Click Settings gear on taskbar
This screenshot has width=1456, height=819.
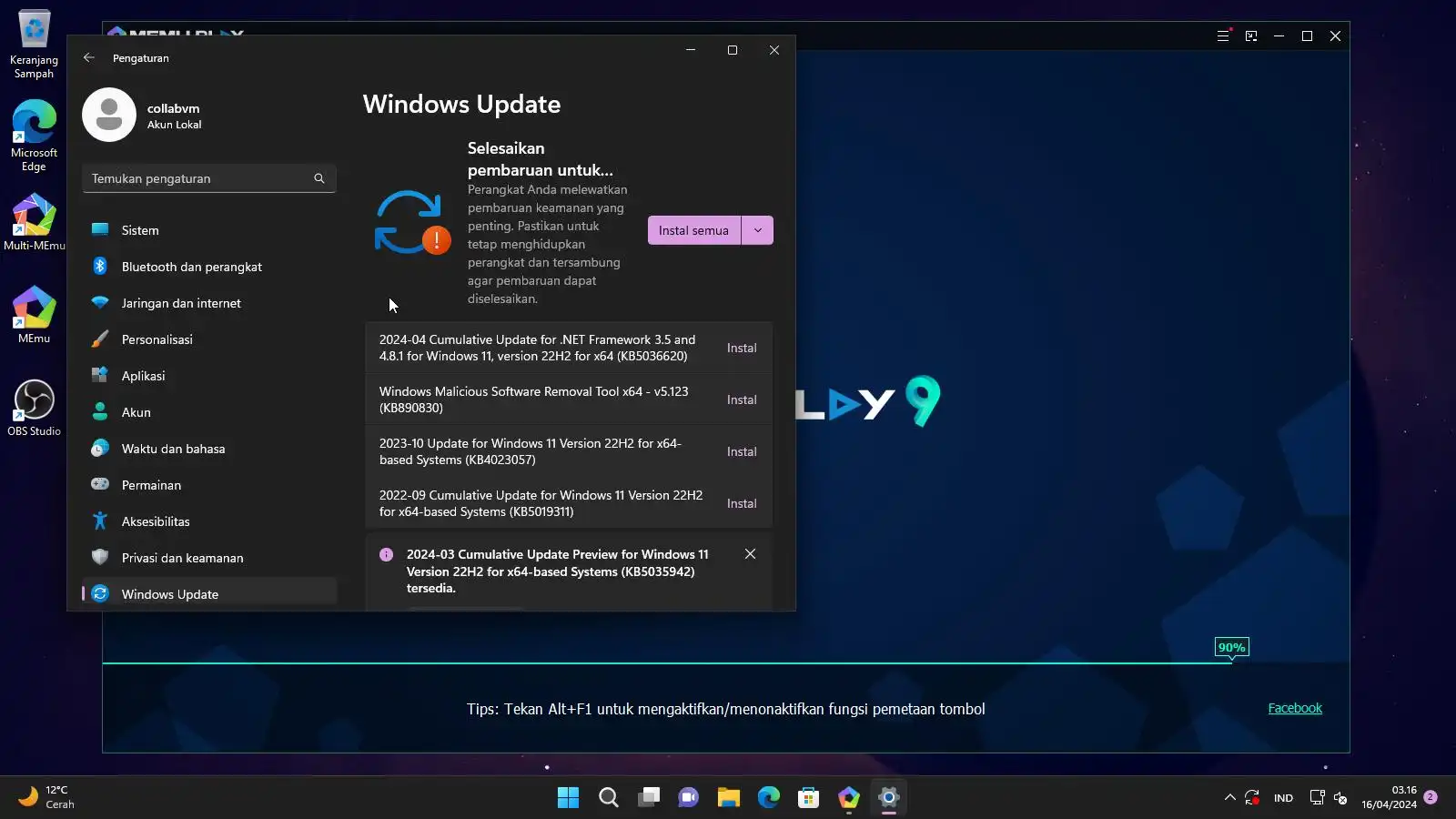pyautogui.click(x=889, y=798)
